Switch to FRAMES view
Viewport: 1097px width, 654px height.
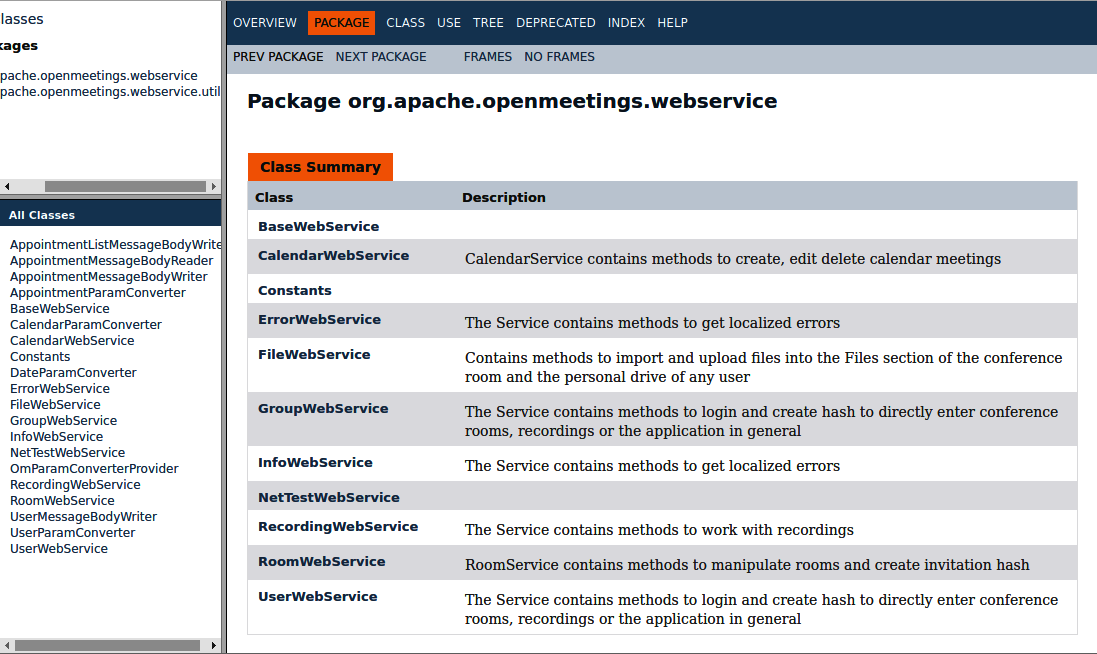click(x=488, y=57)
